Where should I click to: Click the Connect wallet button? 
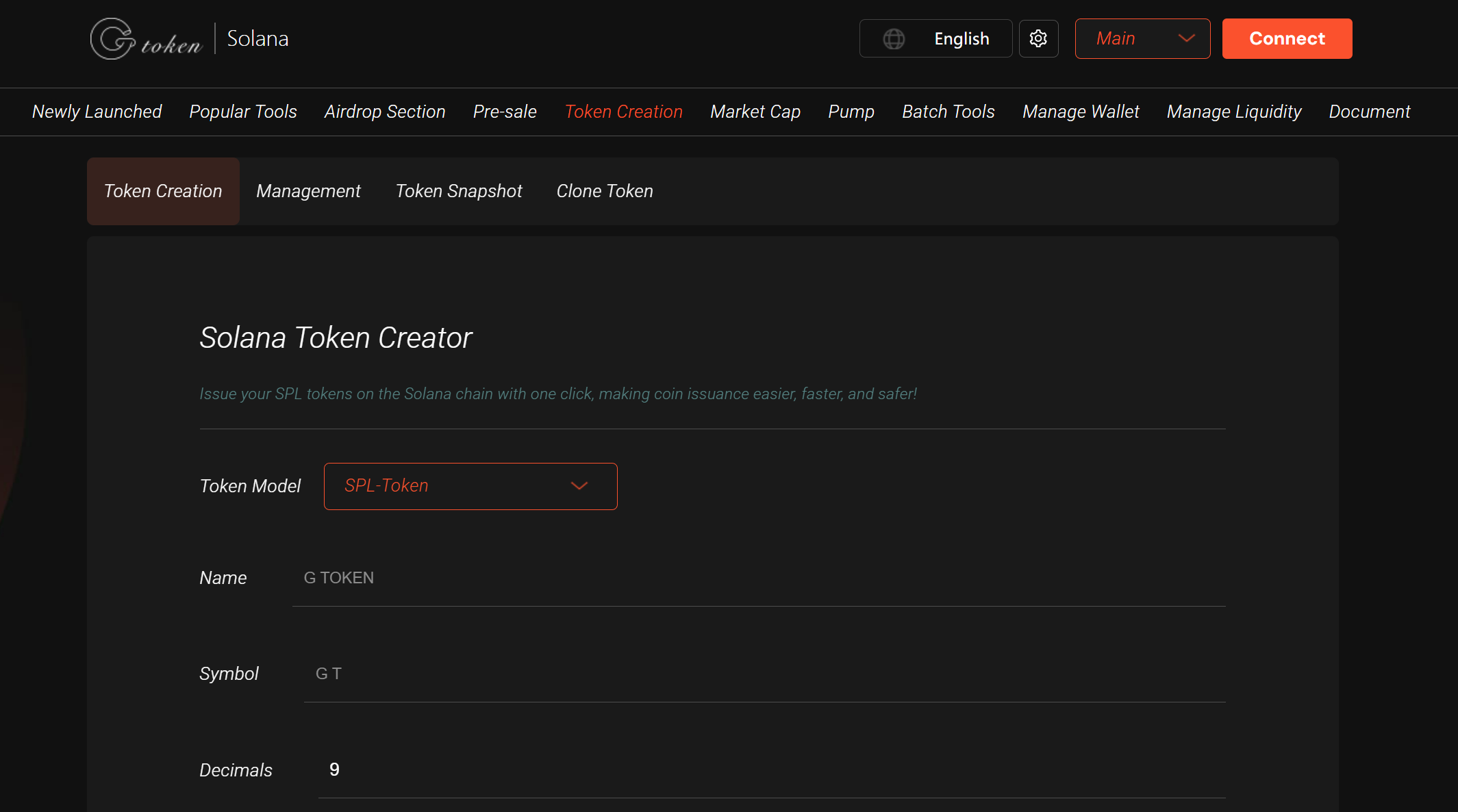(1287, 39)
